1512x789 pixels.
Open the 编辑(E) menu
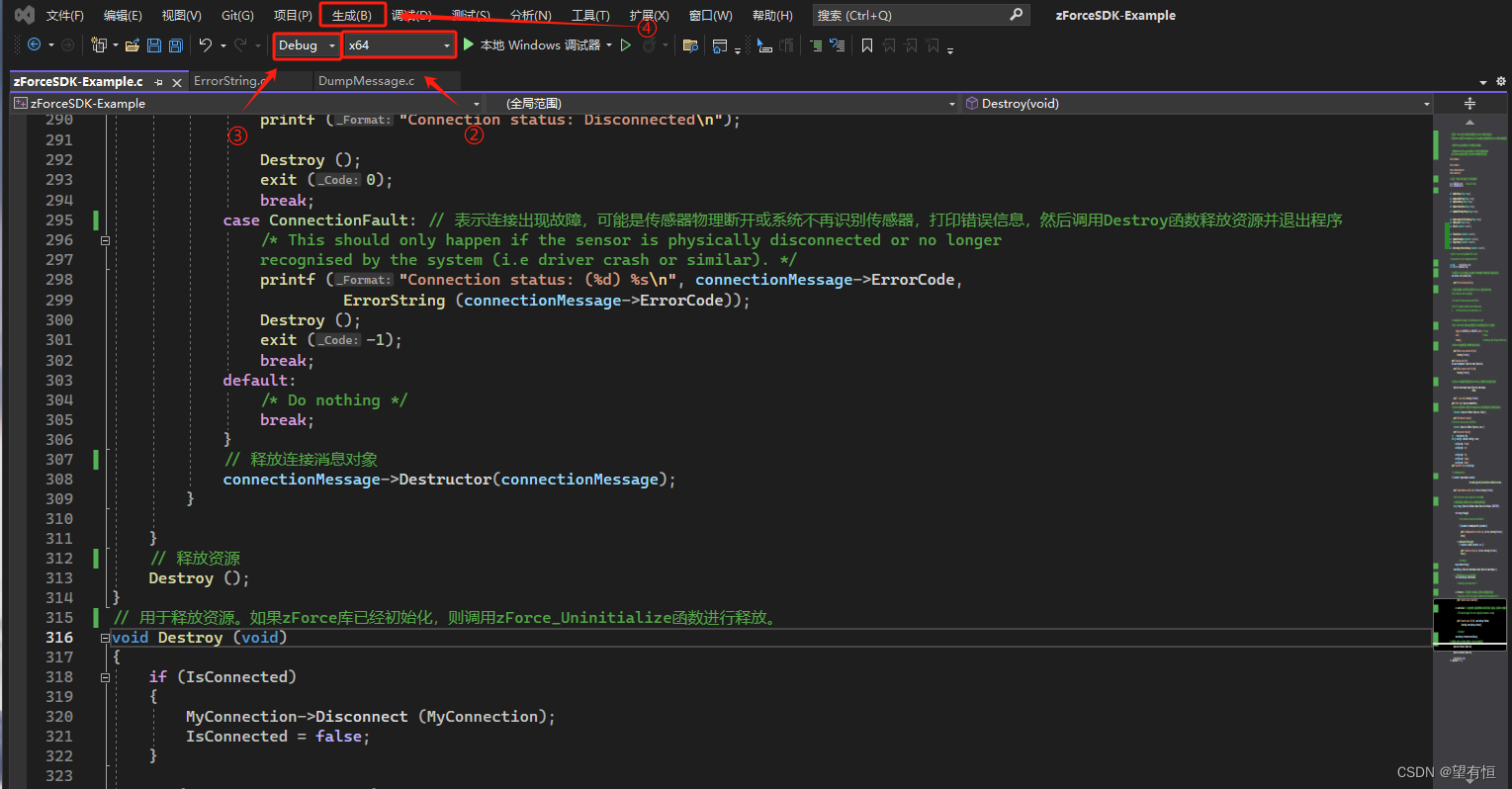tap(123, 15)
